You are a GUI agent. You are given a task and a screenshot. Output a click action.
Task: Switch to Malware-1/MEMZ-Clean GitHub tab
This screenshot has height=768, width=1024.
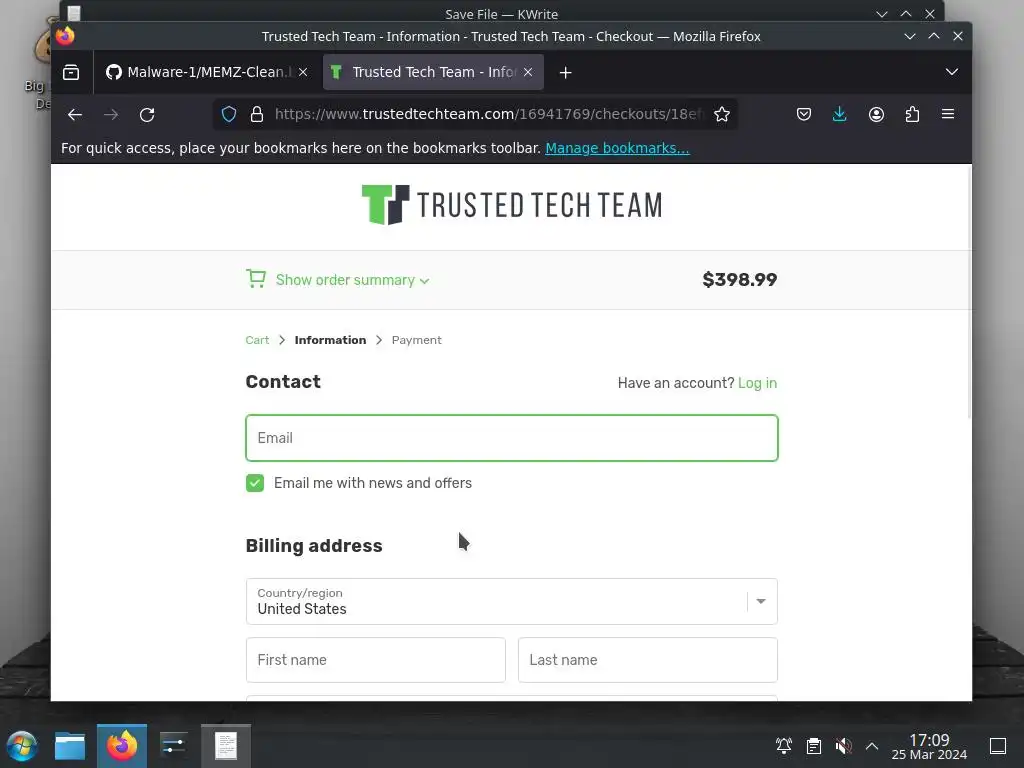[206, 72]
